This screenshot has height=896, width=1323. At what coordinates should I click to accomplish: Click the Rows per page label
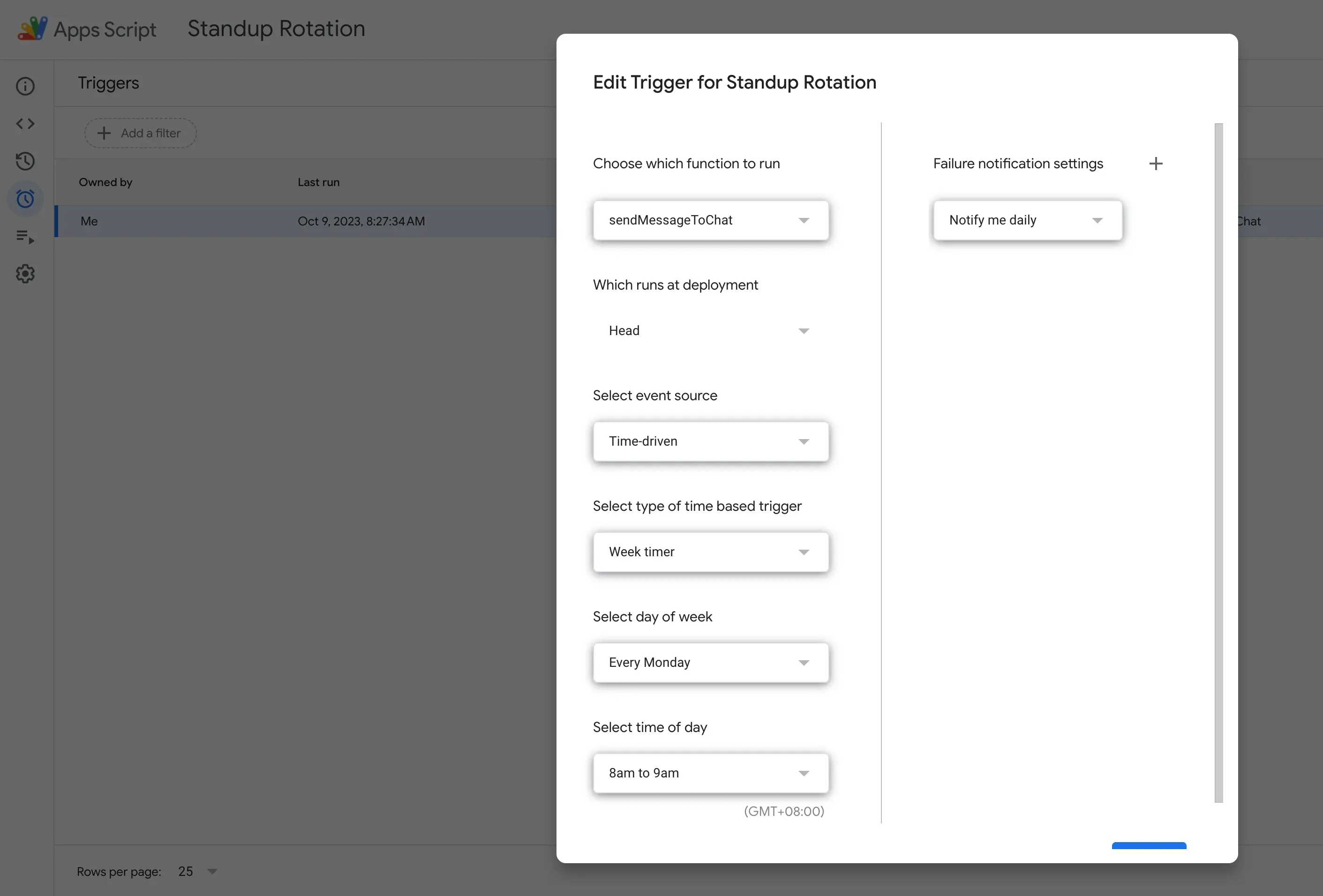(119, 872)
